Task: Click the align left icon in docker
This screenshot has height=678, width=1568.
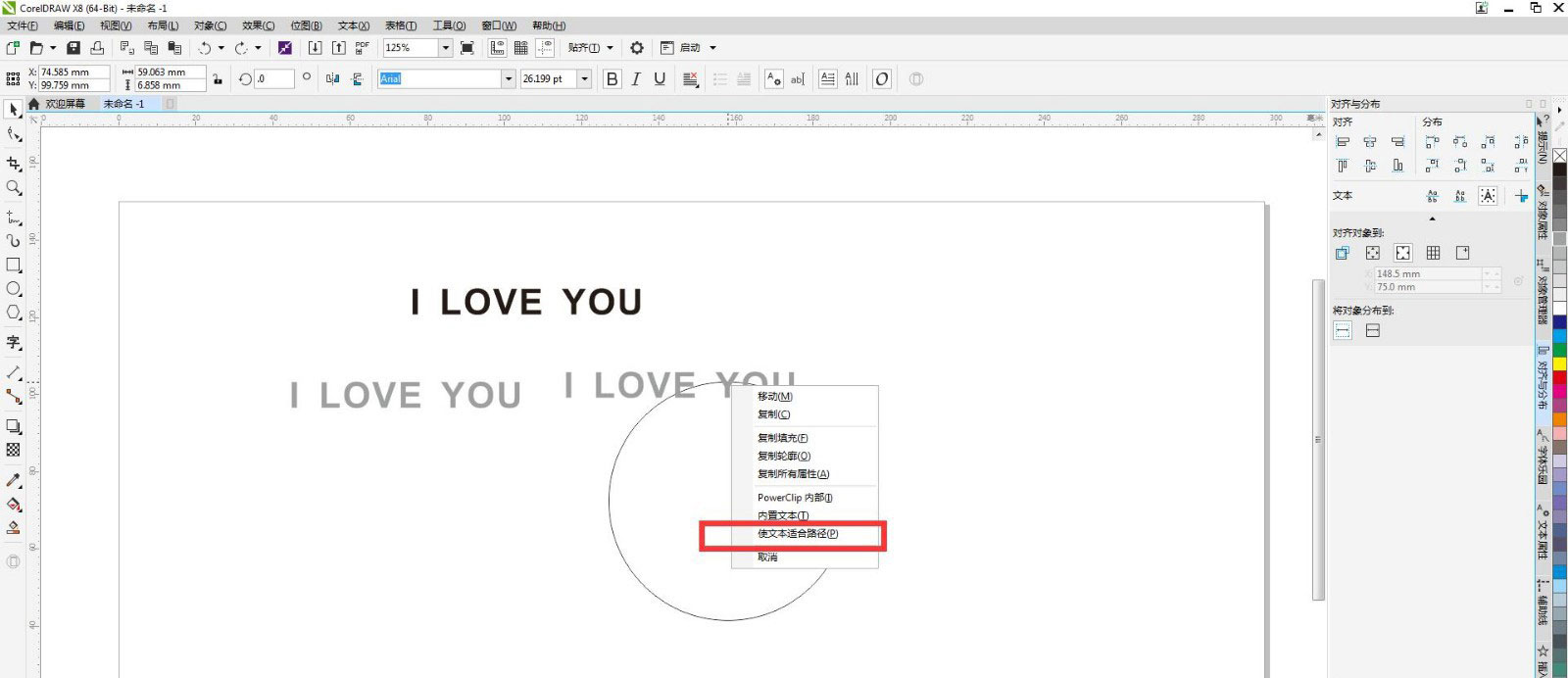Action: pyautogui.click(x=1343, y=142)
